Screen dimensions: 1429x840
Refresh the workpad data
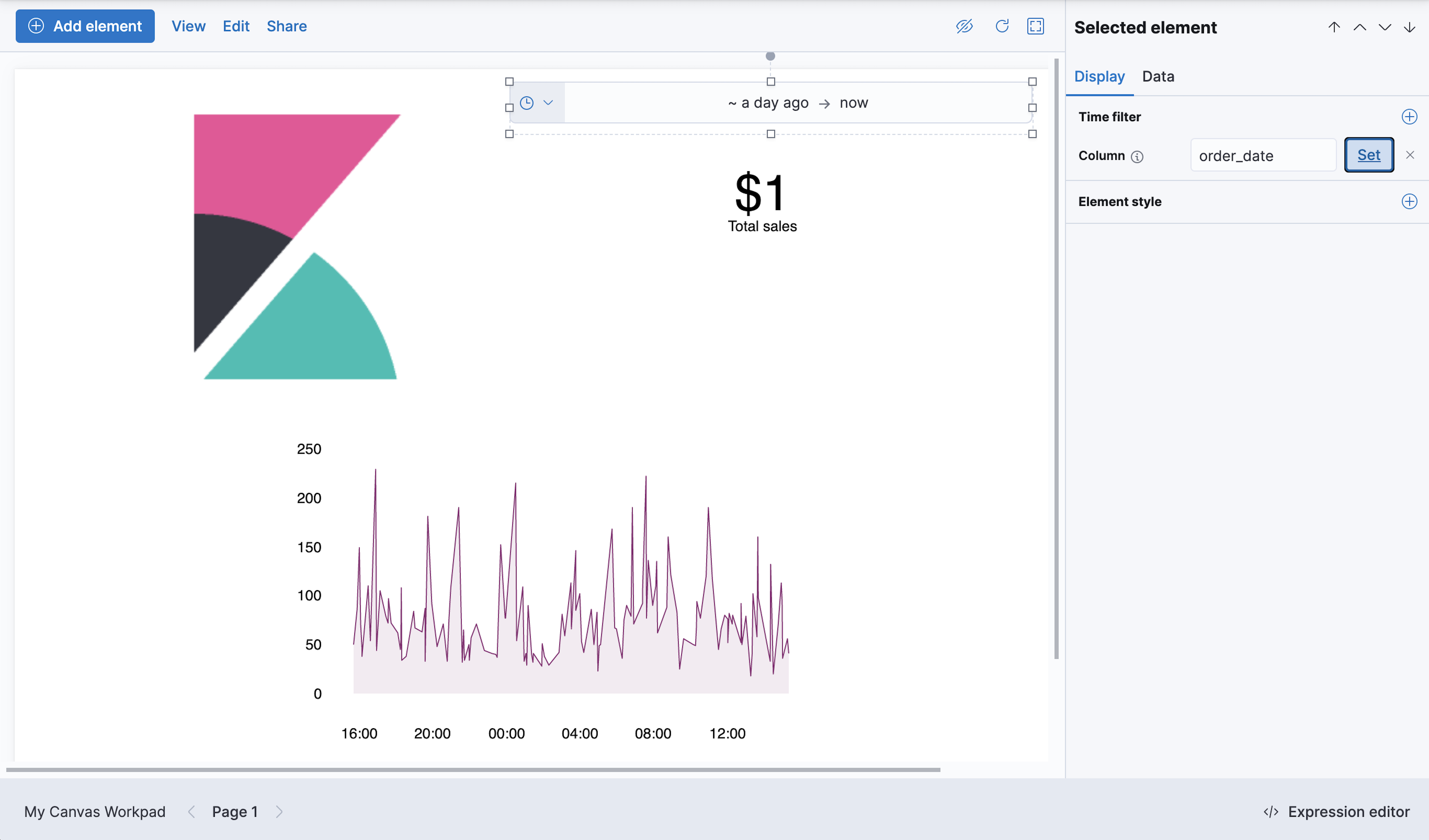coord(1001,26)
